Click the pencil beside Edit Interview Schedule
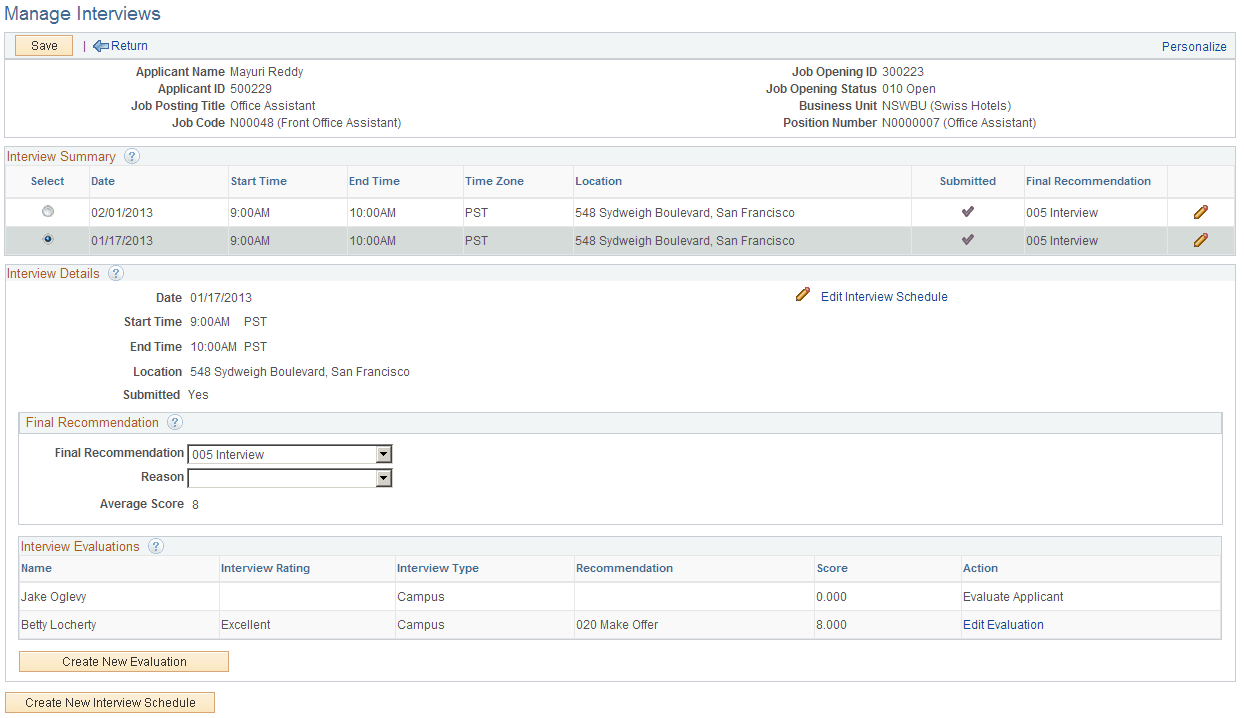 click(x=802, y=295)
